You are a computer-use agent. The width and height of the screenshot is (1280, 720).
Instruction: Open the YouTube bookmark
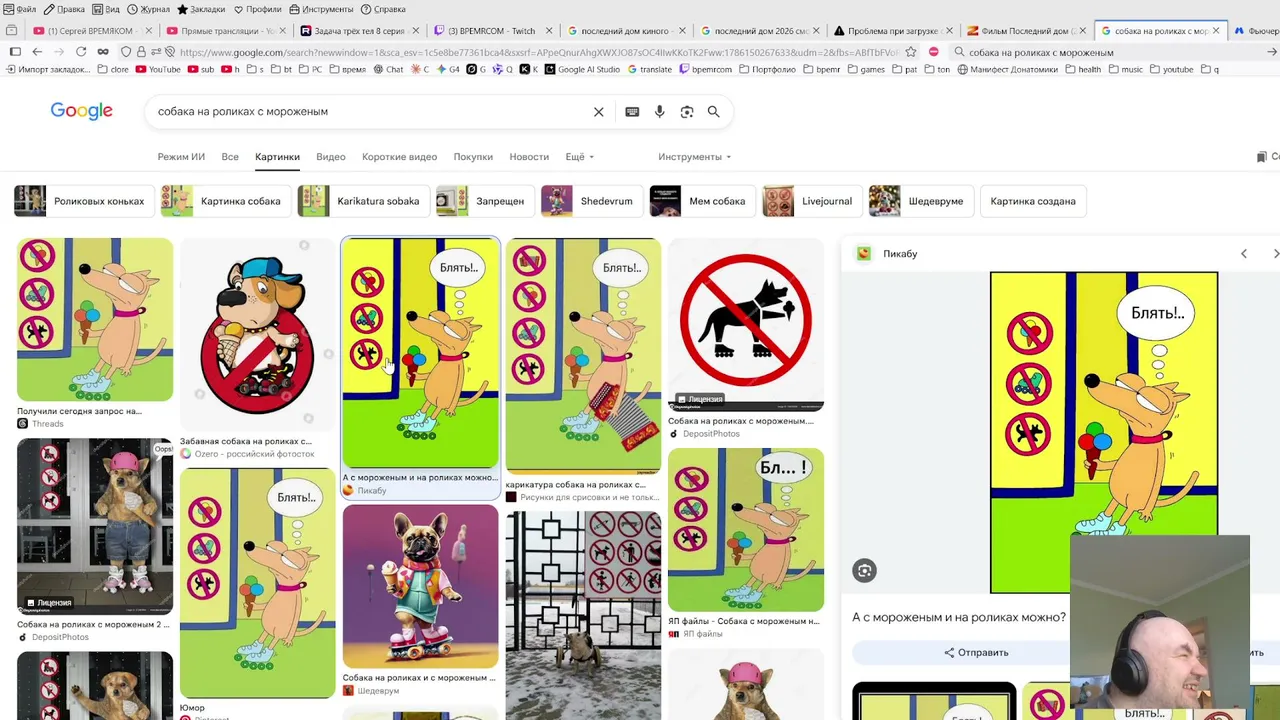point(158,70)
